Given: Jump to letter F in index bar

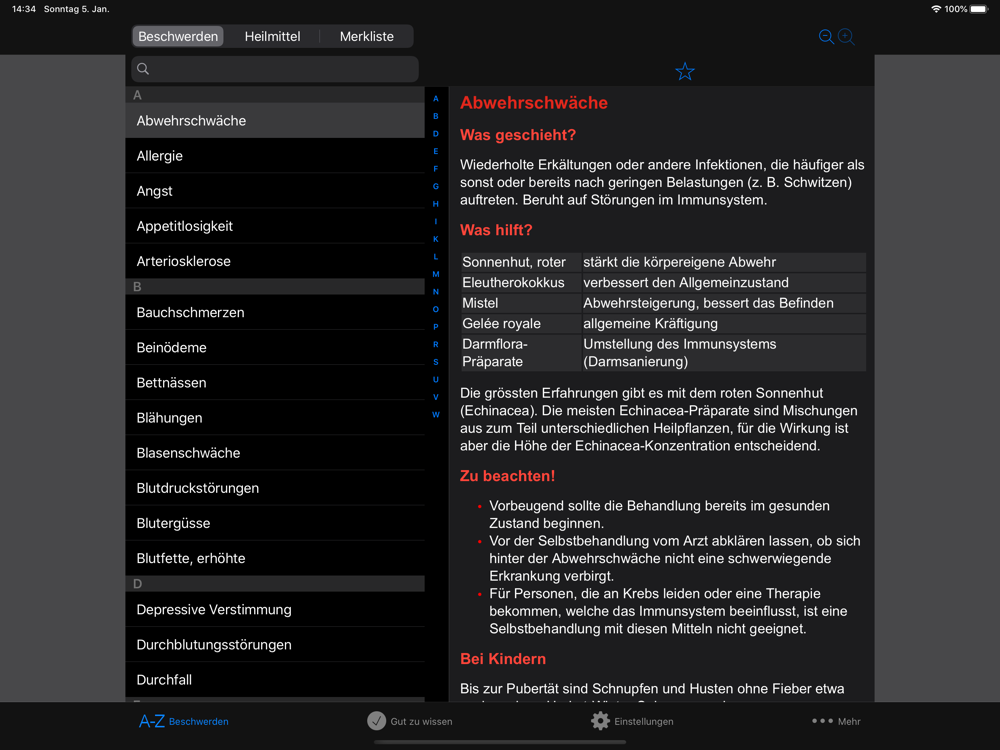Looking at the screenshot, I should (436, 169).
